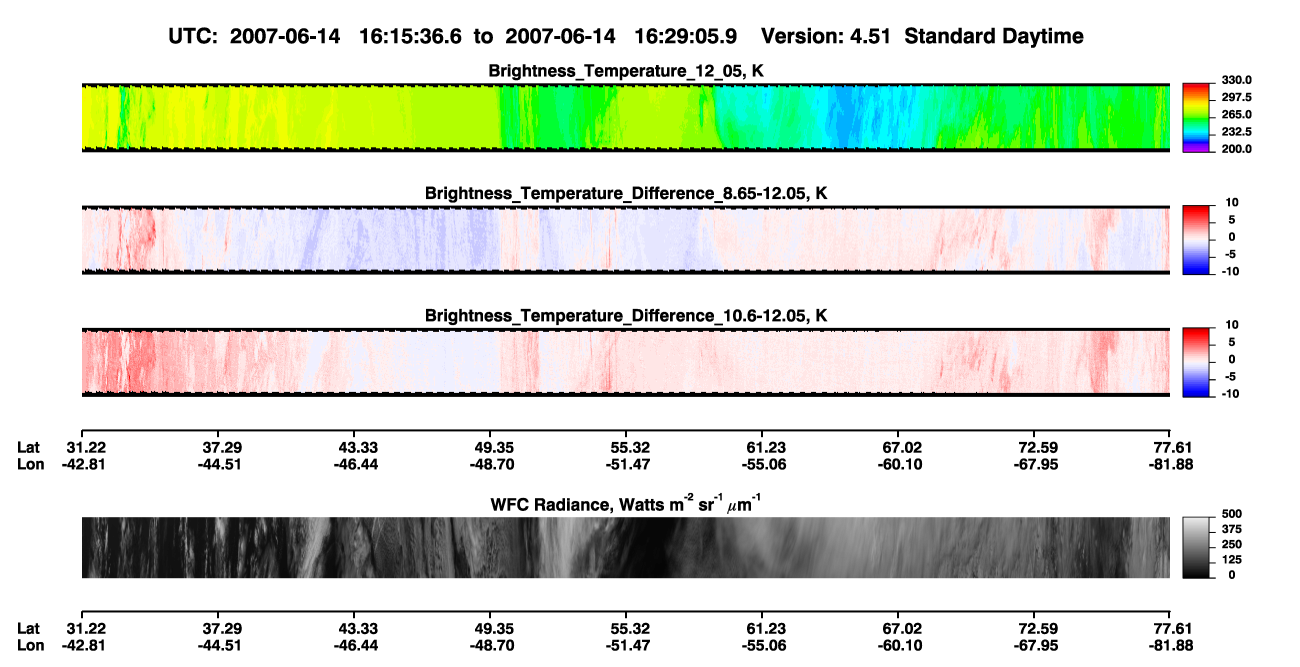The width and height of the screenshot is (1300, 667).
Task: Select the red-blue colorbar of the 8.65-12.05 panel
Action: (x=1196, y=239)
